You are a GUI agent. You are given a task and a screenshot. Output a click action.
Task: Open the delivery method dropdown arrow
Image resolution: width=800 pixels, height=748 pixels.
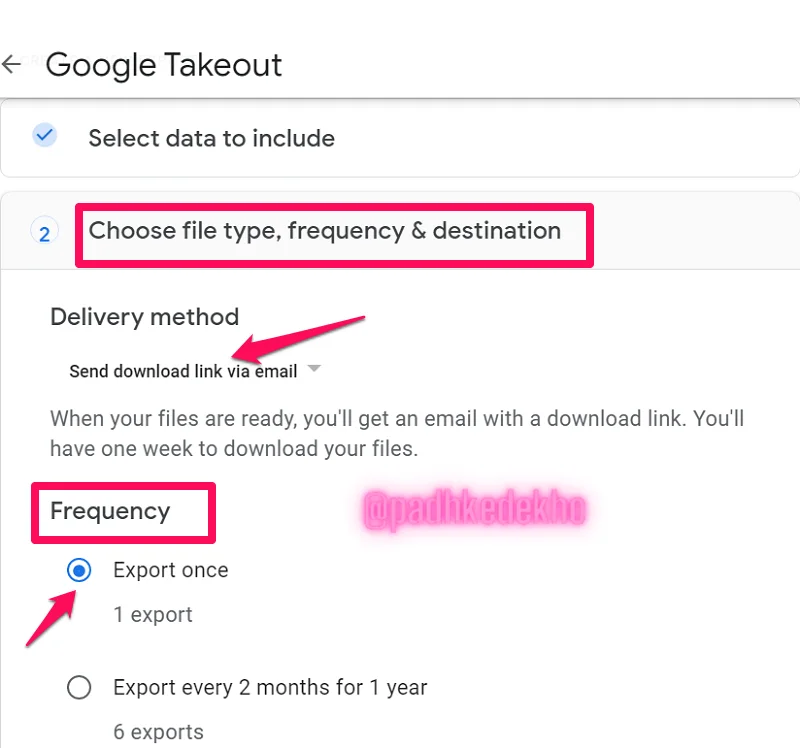[x=315, y=368]
